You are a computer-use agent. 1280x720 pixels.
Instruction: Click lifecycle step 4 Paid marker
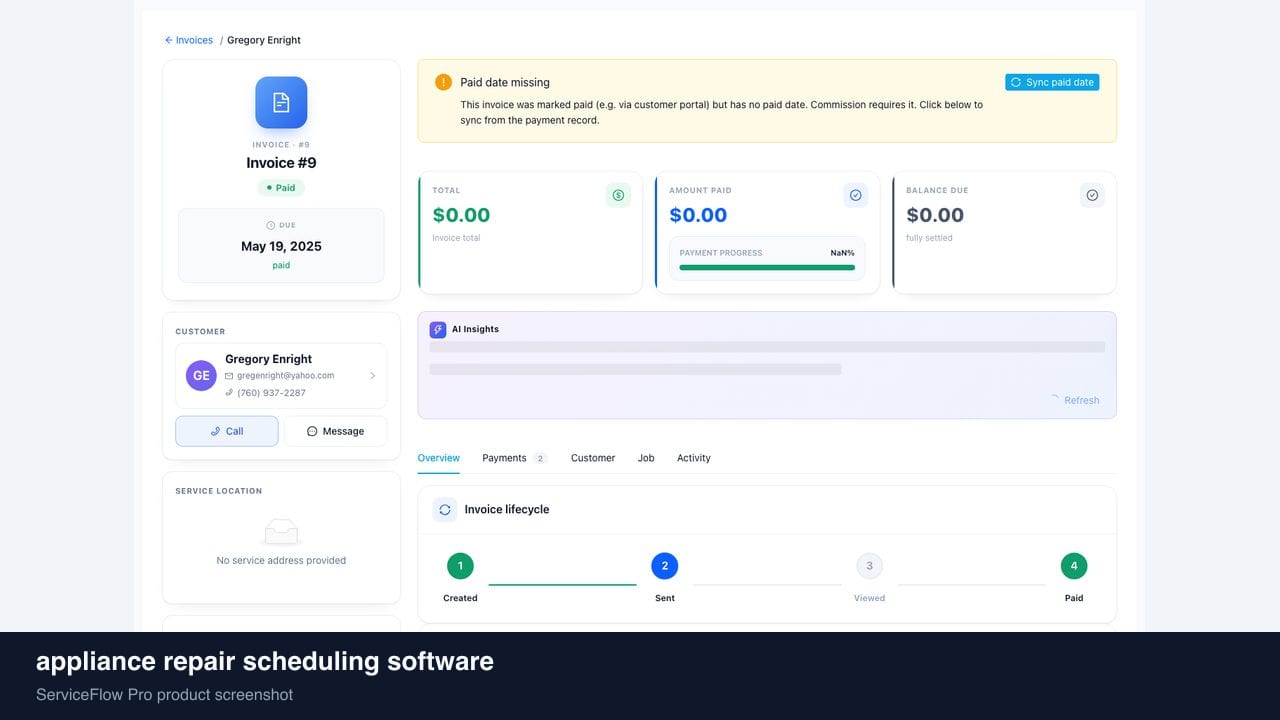click(1074, 566)
